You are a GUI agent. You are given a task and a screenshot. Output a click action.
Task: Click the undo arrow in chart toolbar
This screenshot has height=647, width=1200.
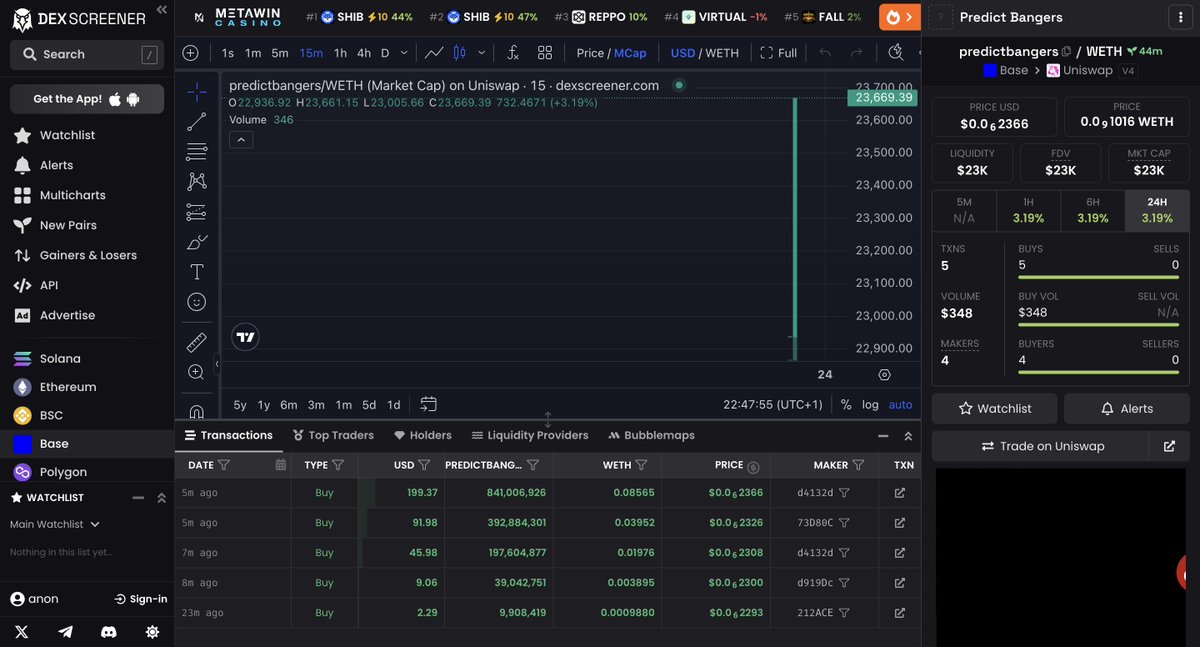825,53
